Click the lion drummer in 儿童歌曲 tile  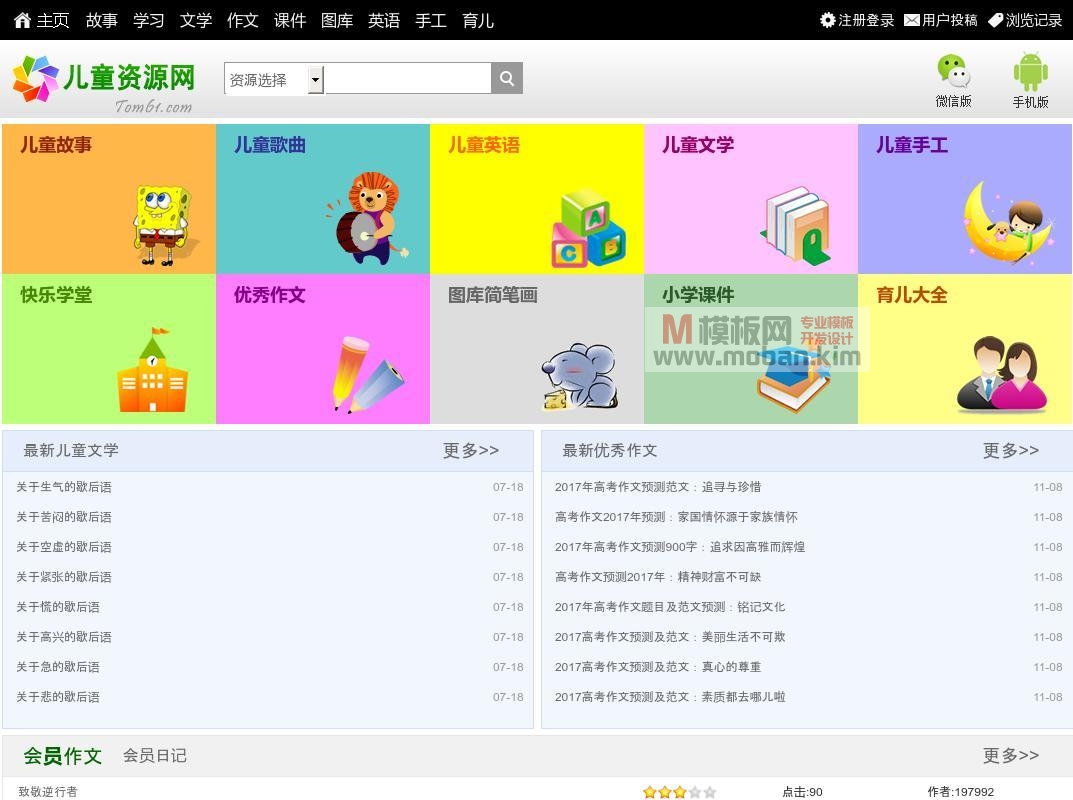(367, 218)
